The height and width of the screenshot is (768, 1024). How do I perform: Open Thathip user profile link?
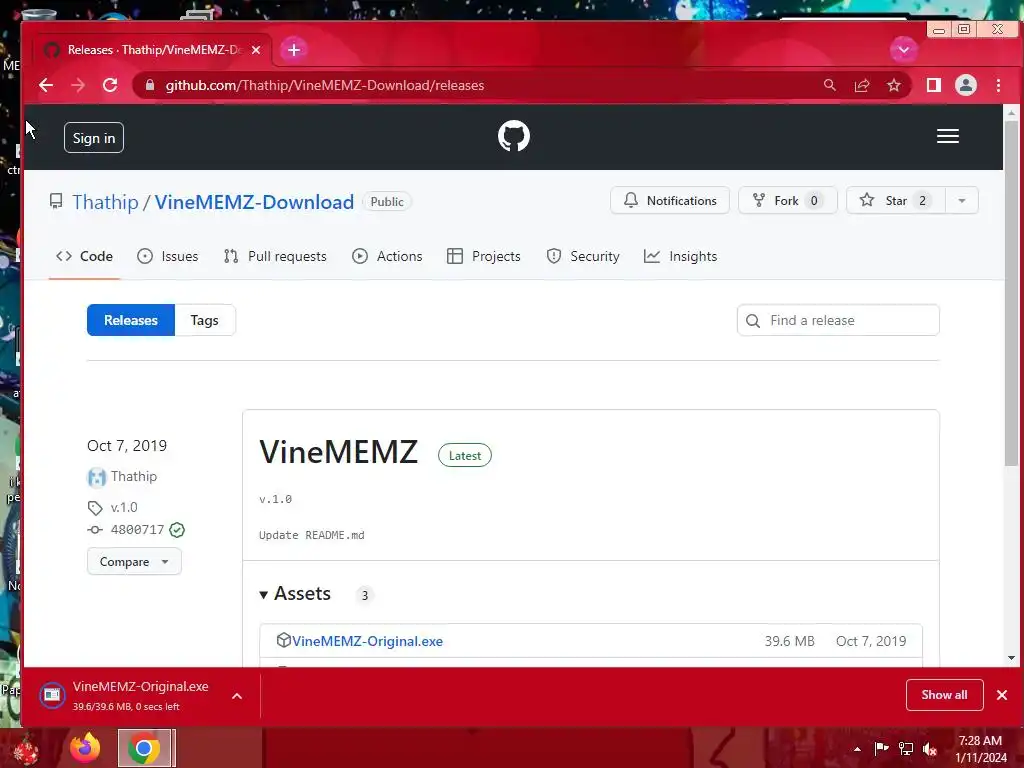(x=105, y=202)
